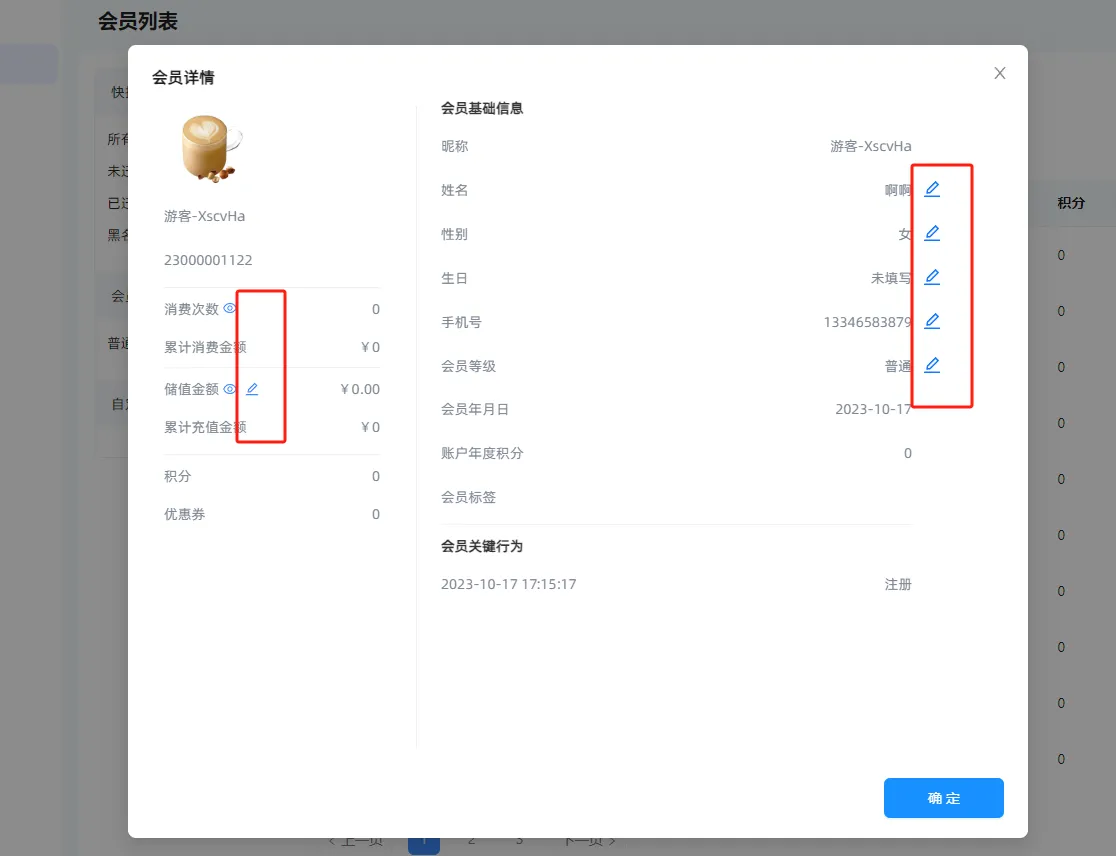Image resolution: width=1116 pixels, height=856 pixels.
Task: Edit the 会员等级 setting
Action: [932, 365]
